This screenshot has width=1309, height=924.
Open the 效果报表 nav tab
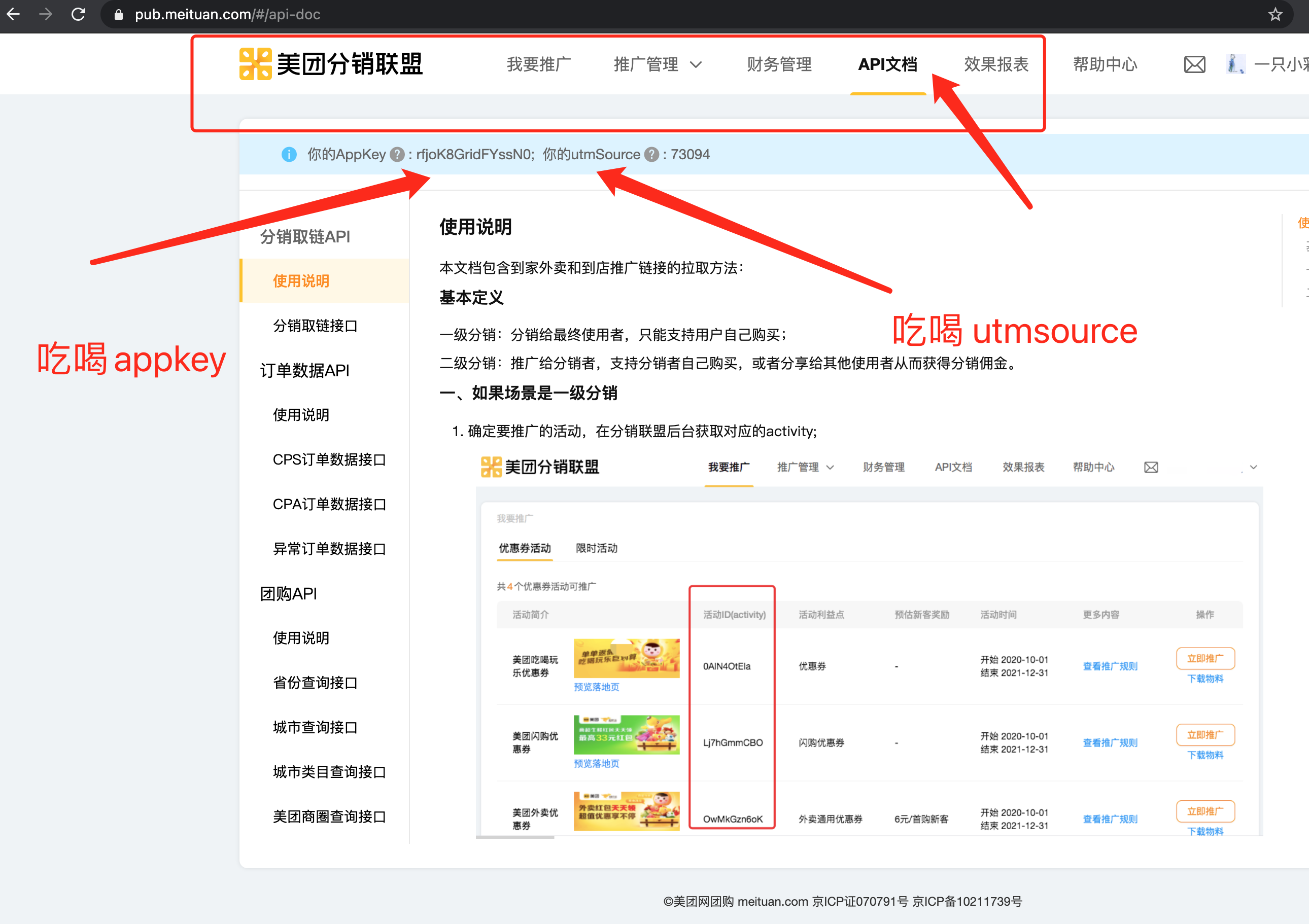(x=996, y=64)
